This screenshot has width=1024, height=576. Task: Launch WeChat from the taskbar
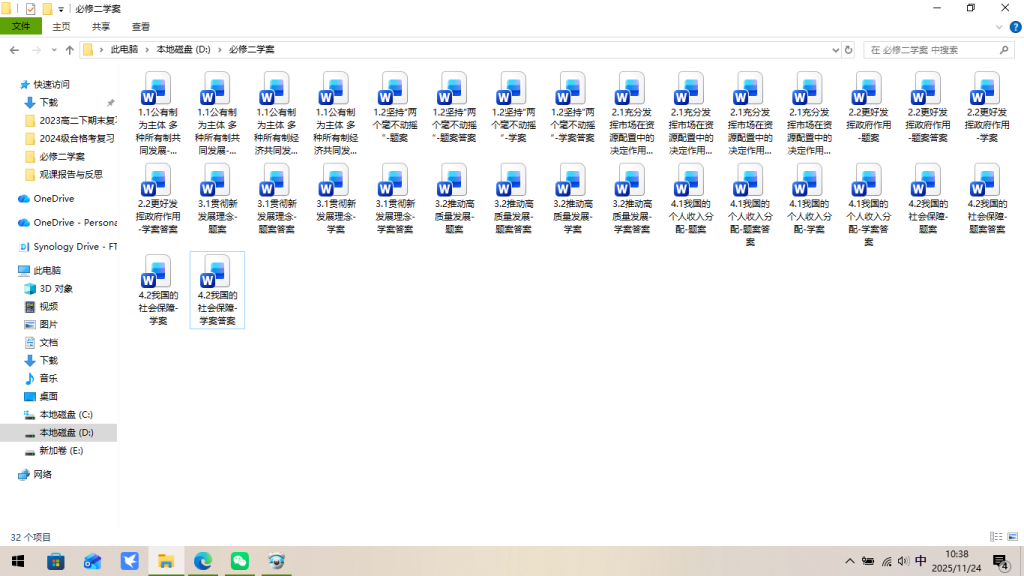pos(239,561)
